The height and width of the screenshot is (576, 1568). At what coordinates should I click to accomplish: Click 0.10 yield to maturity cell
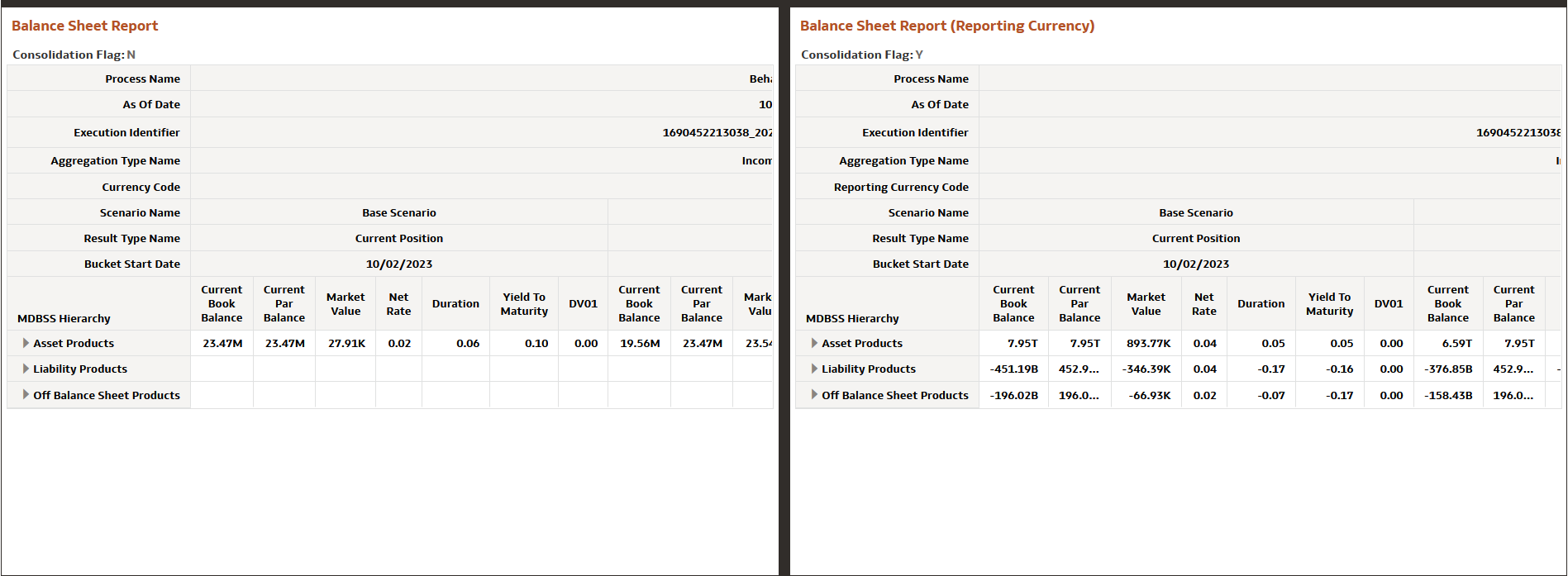(524, 343)
